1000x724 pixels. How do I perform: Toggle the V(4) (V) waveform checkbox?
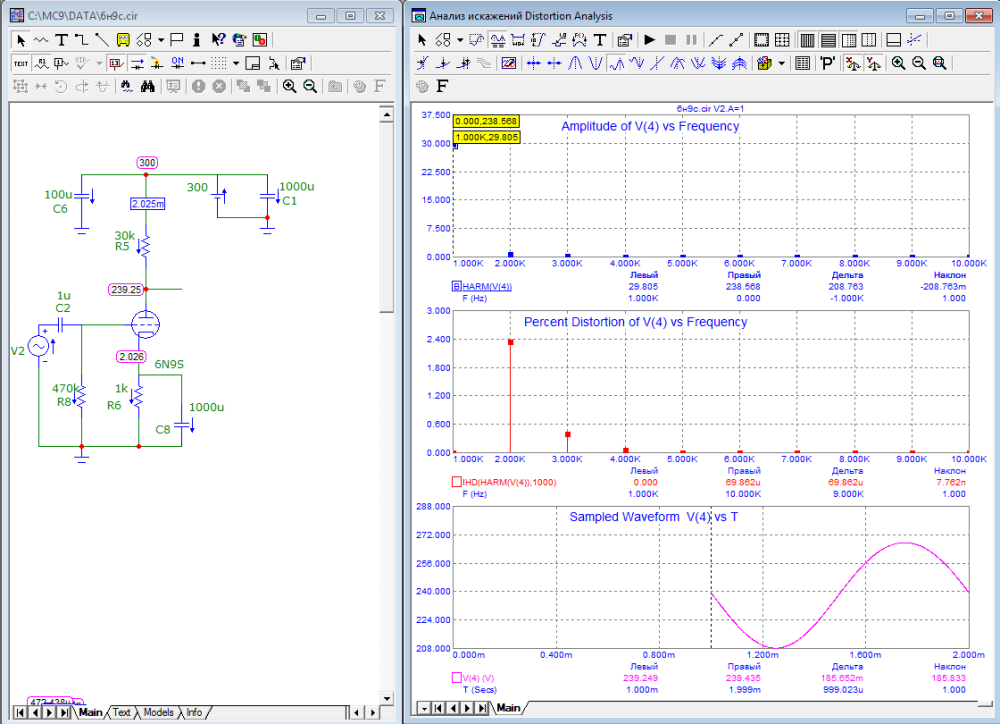pyautogui.click(x=456, y=679)
